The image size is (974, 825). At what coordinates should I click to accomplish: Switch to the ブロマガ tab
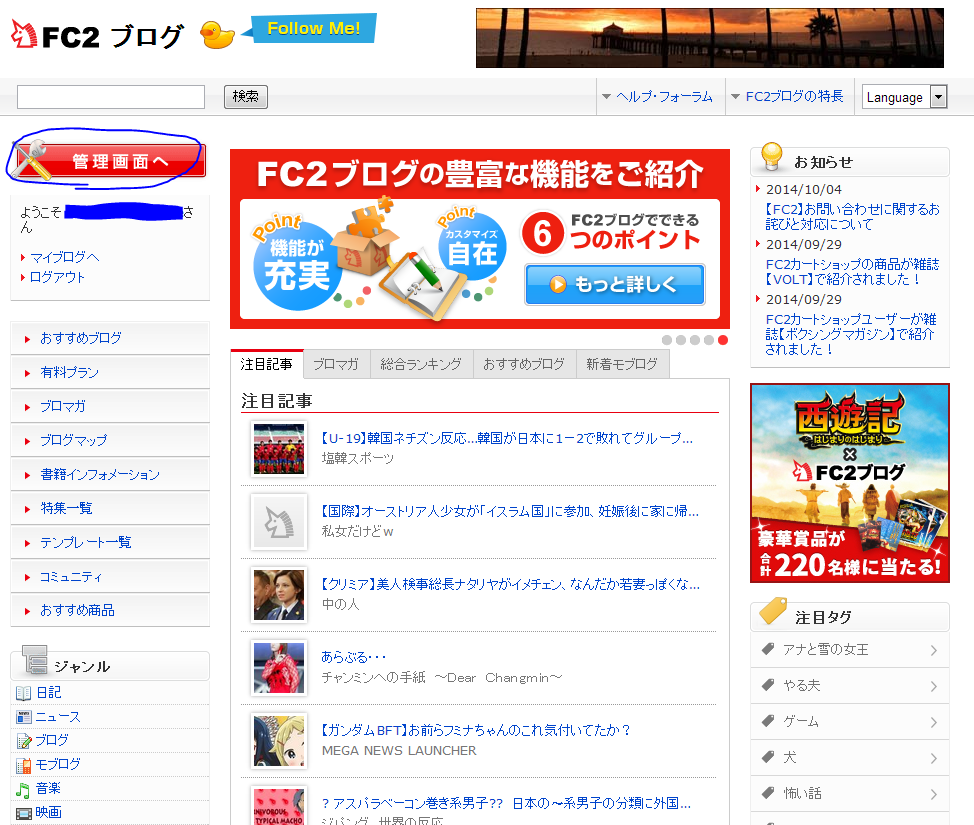click(336, 364)
